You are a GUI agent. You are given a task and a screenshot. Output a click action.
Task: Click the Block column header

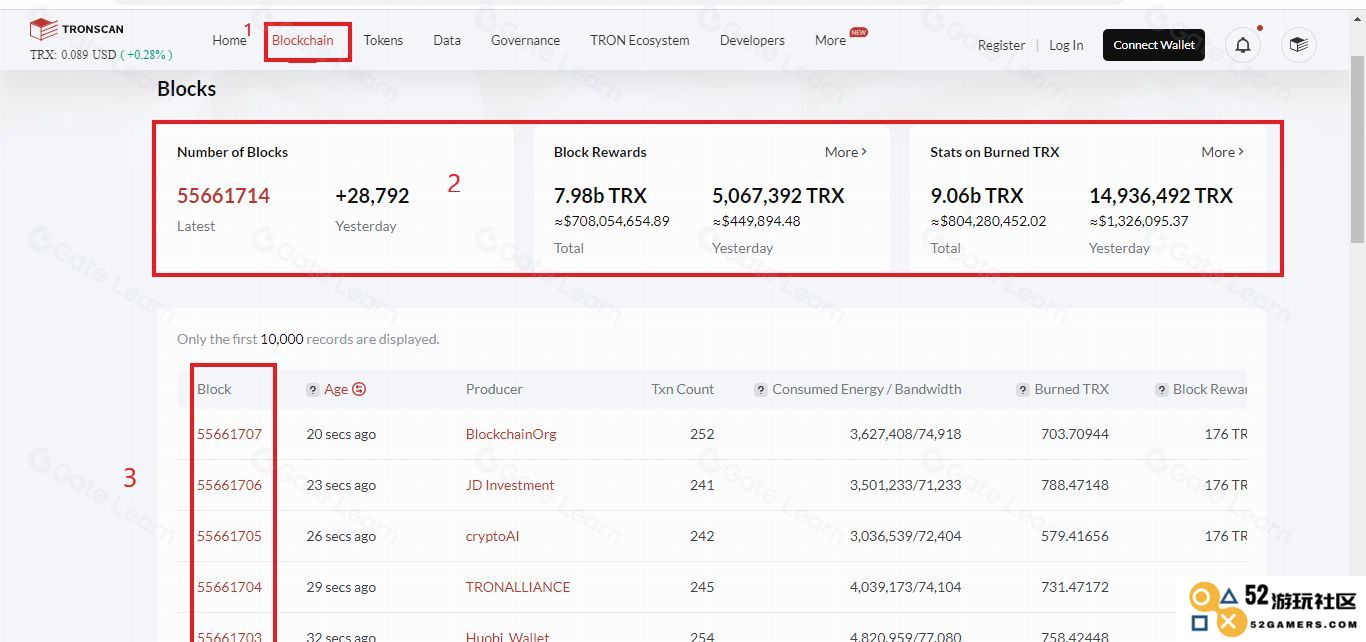(214, 389)
